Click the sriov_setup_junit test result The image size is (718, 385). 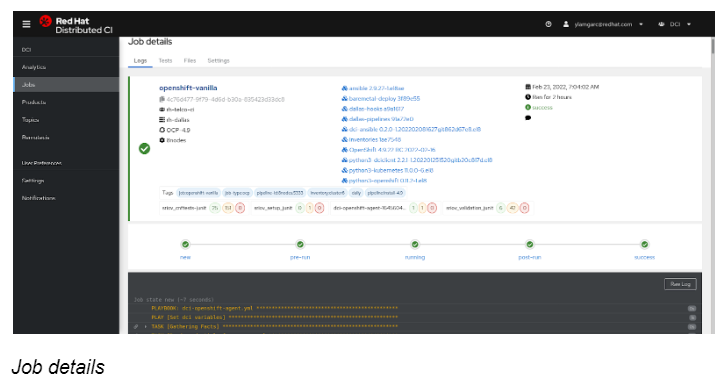point(289,208)
